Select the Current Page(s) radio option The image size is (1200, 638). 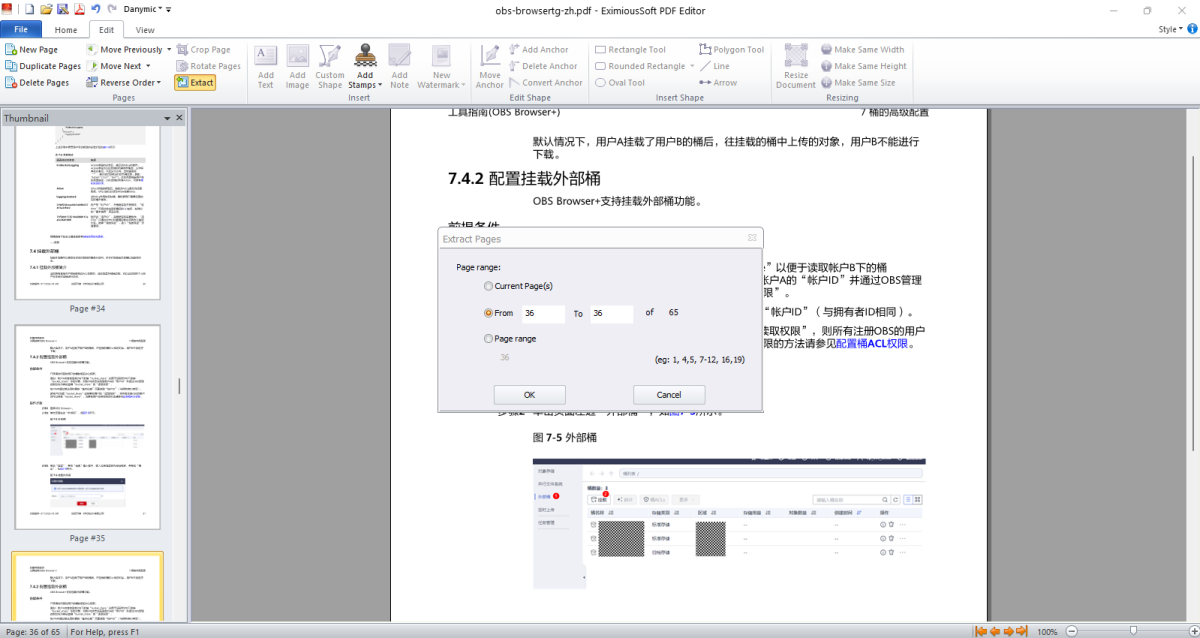[x=489, y=286]
